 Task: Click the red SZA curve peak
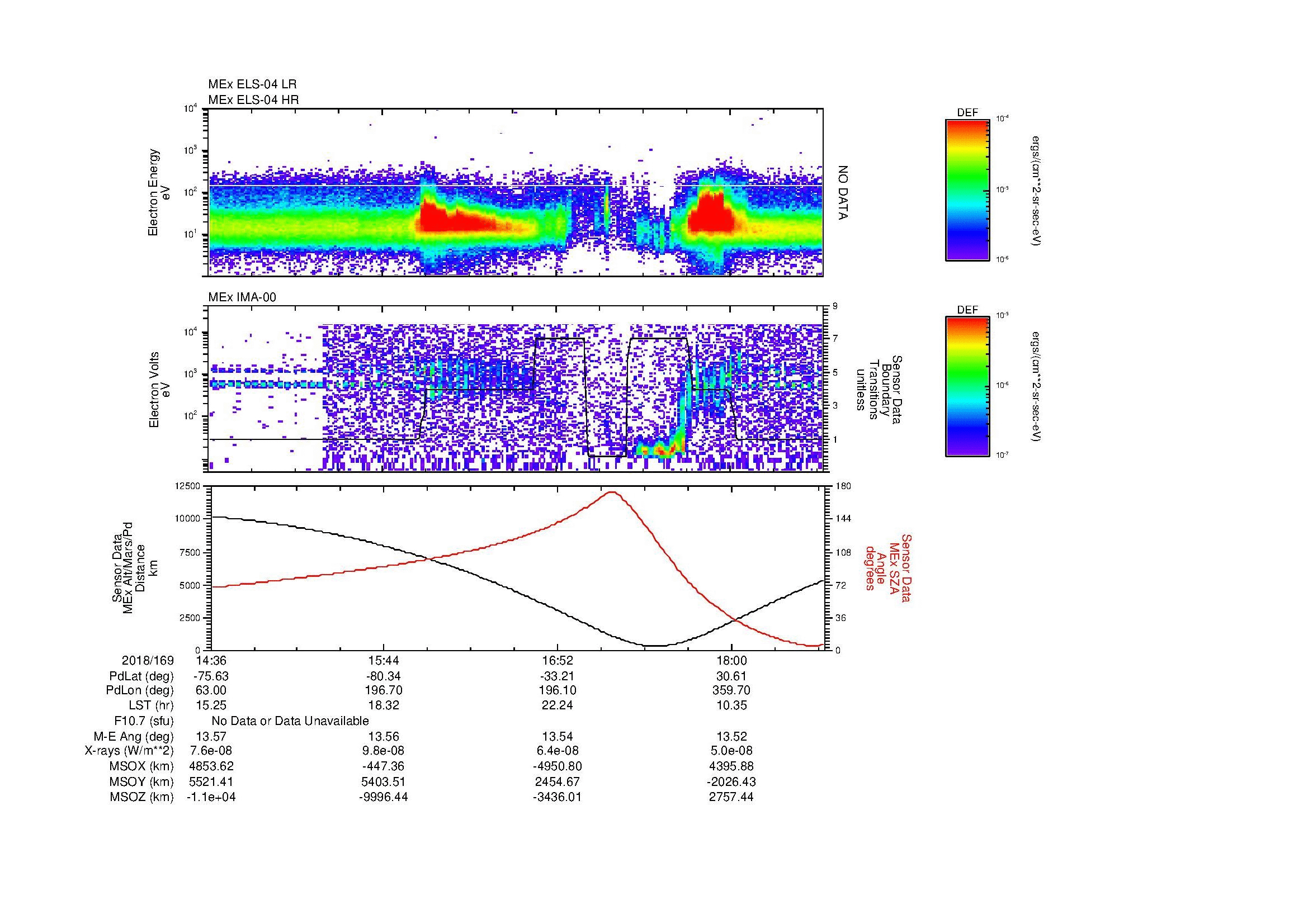coord(612,492)
